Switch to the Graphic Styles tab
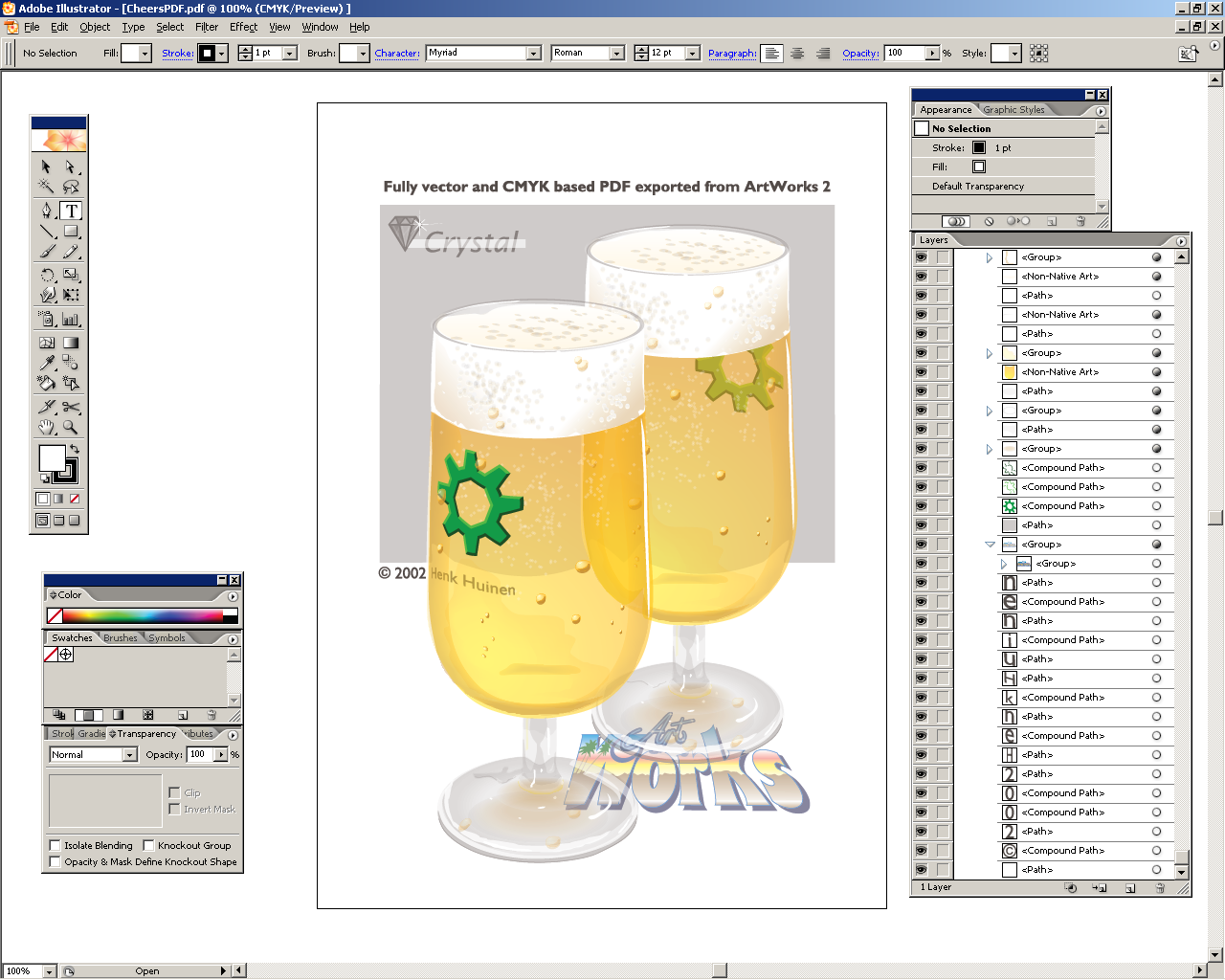 click(x=1013, y=110)
